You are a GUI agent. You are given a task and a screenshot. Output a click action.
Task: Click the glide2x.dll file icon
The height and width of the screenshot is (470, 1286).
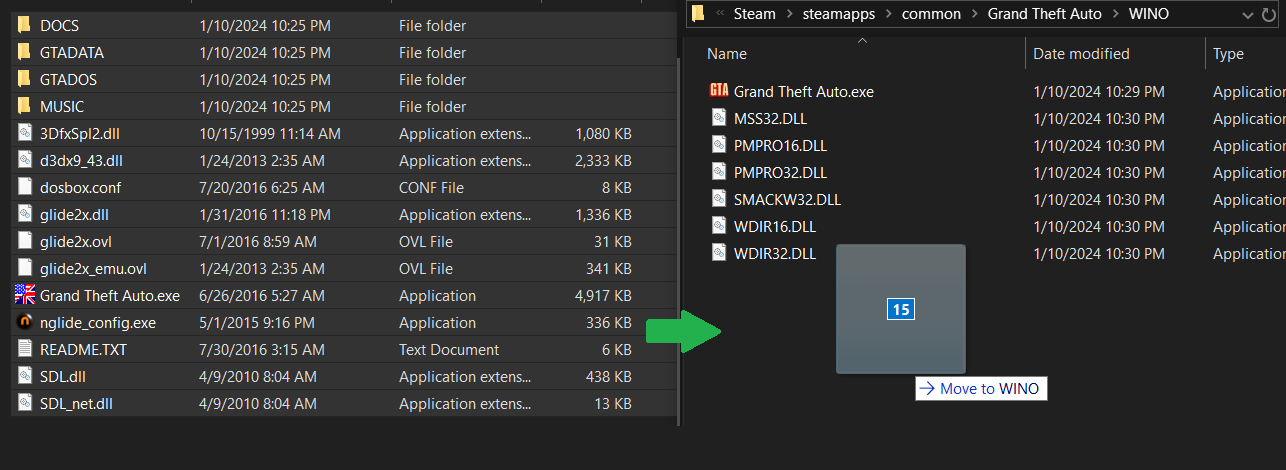tap(25, 214)
